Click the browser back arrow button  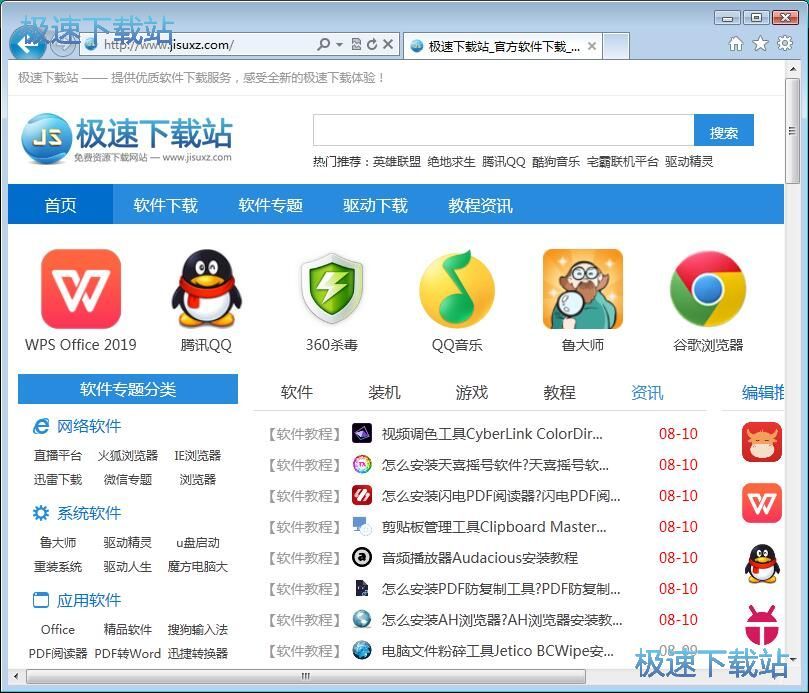[x=27, y=44]
